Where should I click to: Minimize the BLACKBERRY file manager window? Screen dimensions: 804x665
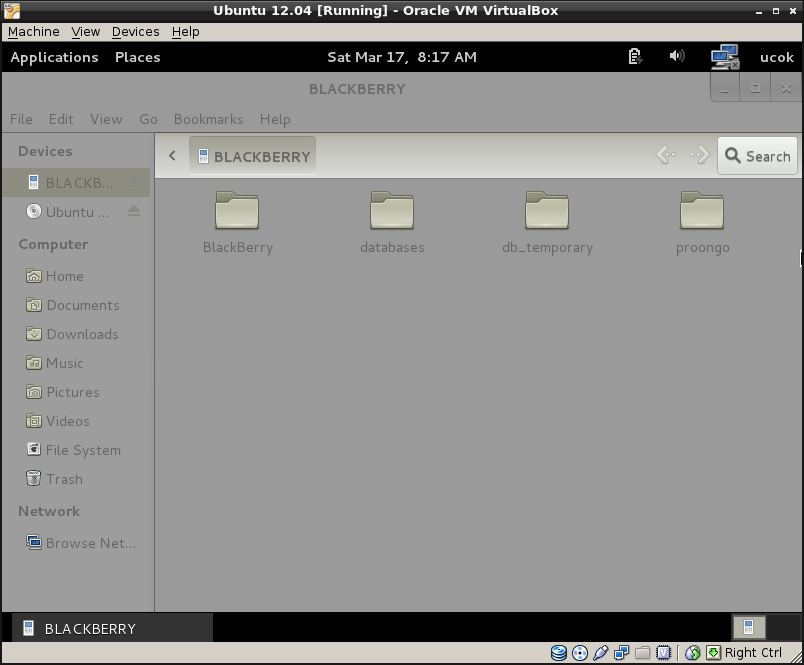[x=725, y=88]
